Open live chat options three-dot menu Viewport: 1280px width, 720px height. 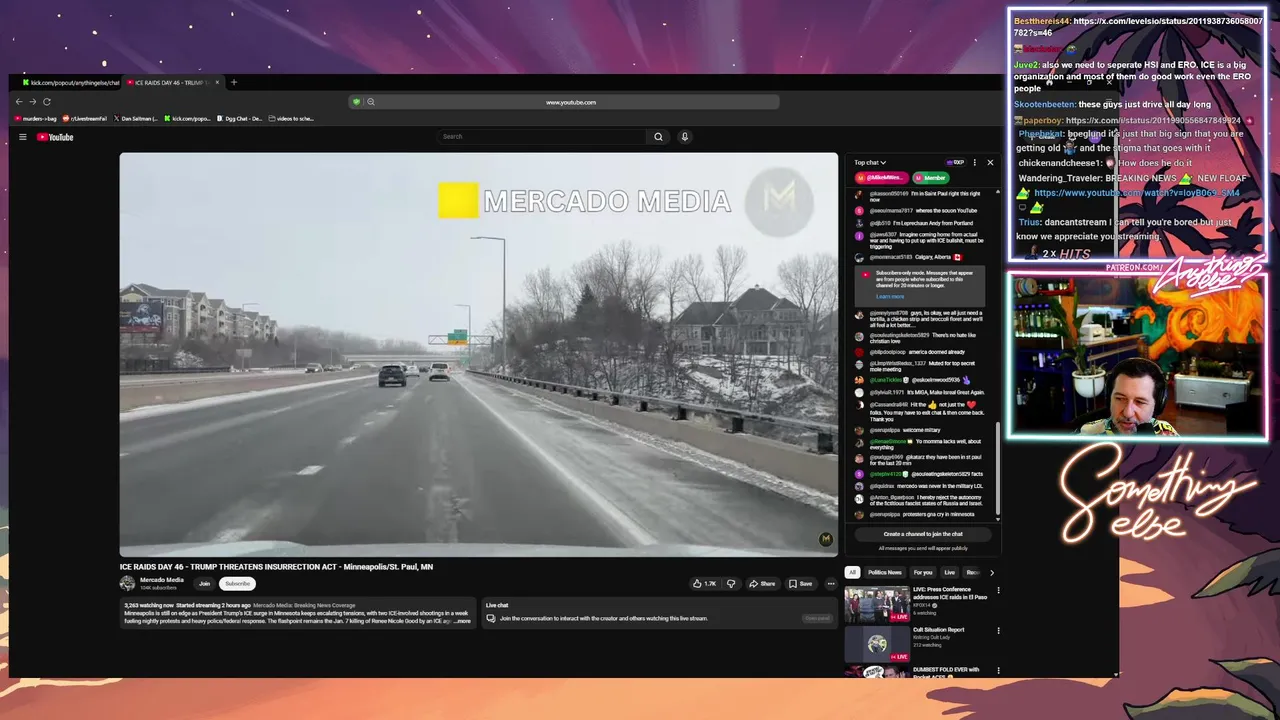point(975,162)
